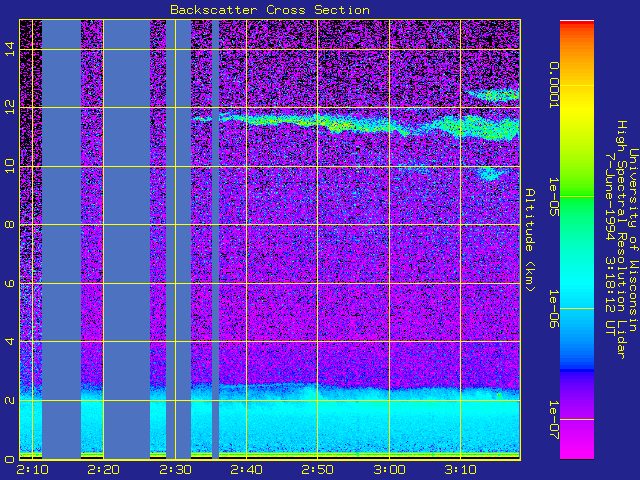This screenshot has width=640, height=480.
Task: Click the altitude 8 axis label
Action: (9, 224)
